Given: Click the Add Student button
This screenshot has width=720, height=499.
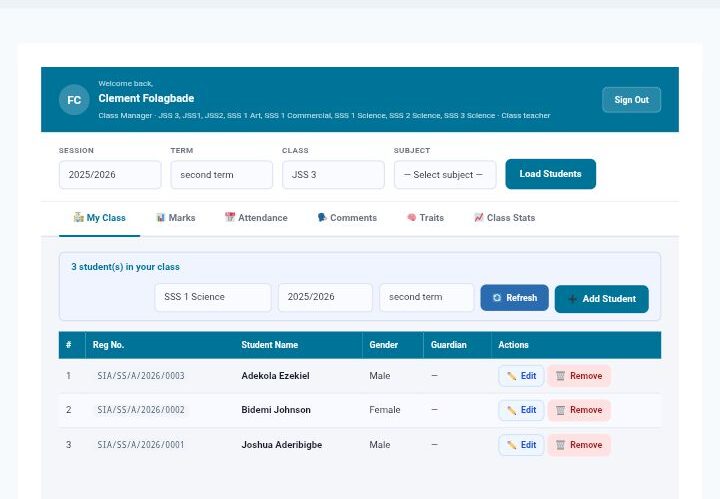Looking at the screenshot, I should coord(602,299).
